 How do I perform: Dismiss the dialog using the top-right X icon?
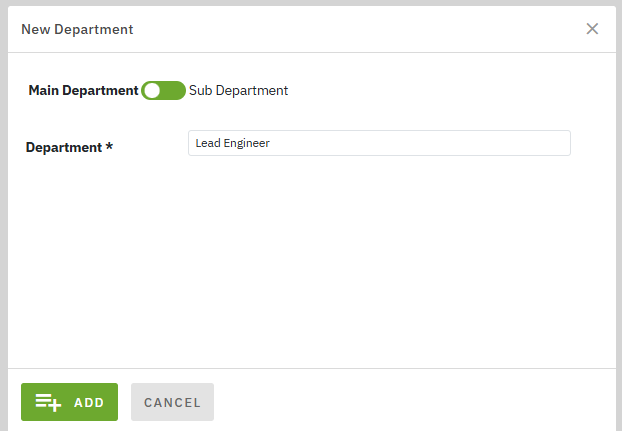pos(592,29)
